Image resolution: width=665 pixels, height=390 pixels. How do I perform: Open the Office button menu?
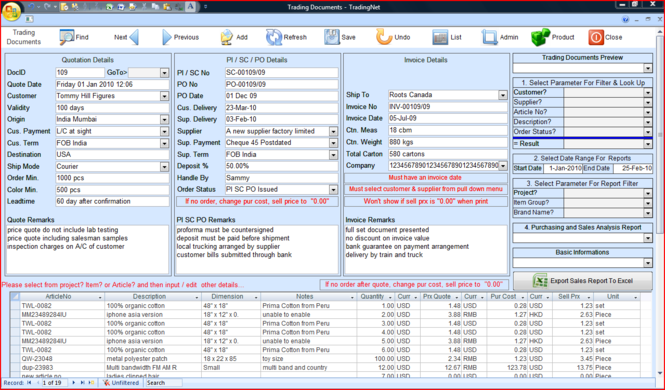point(11,11)
